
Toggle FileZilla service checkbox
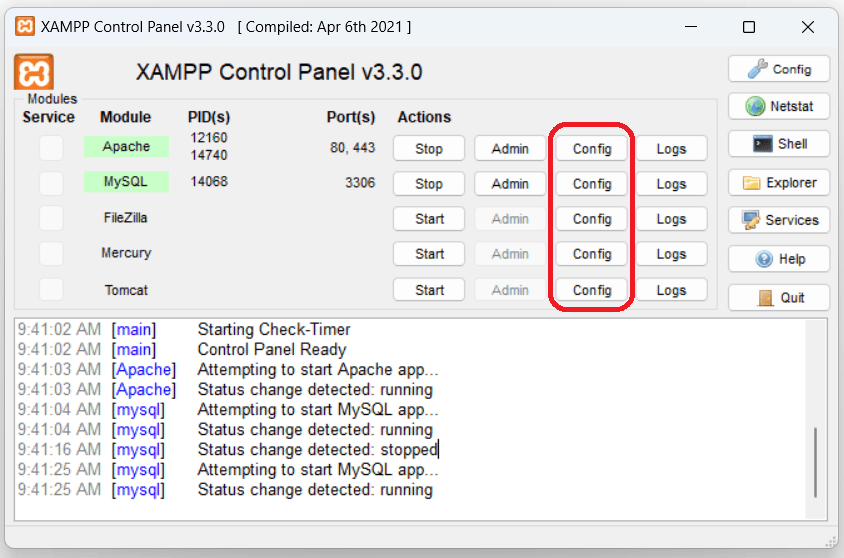[x=51, y=218]
